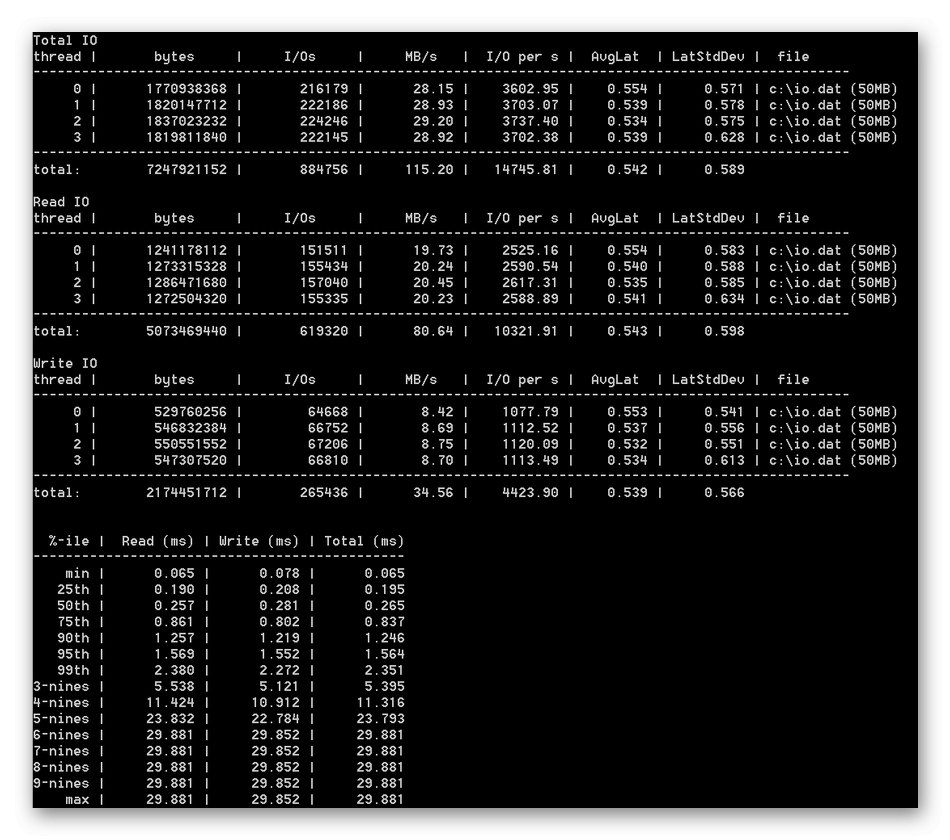
Task: Select the 'min' percentile row label
Action: click(77, 573)
